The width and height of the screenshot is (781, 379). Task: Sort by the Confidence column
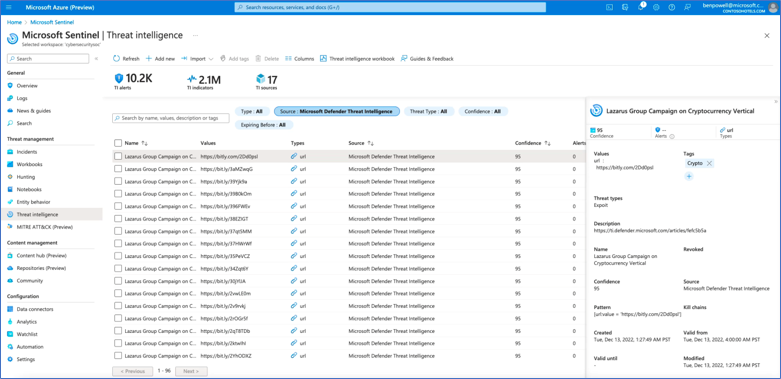533,143
